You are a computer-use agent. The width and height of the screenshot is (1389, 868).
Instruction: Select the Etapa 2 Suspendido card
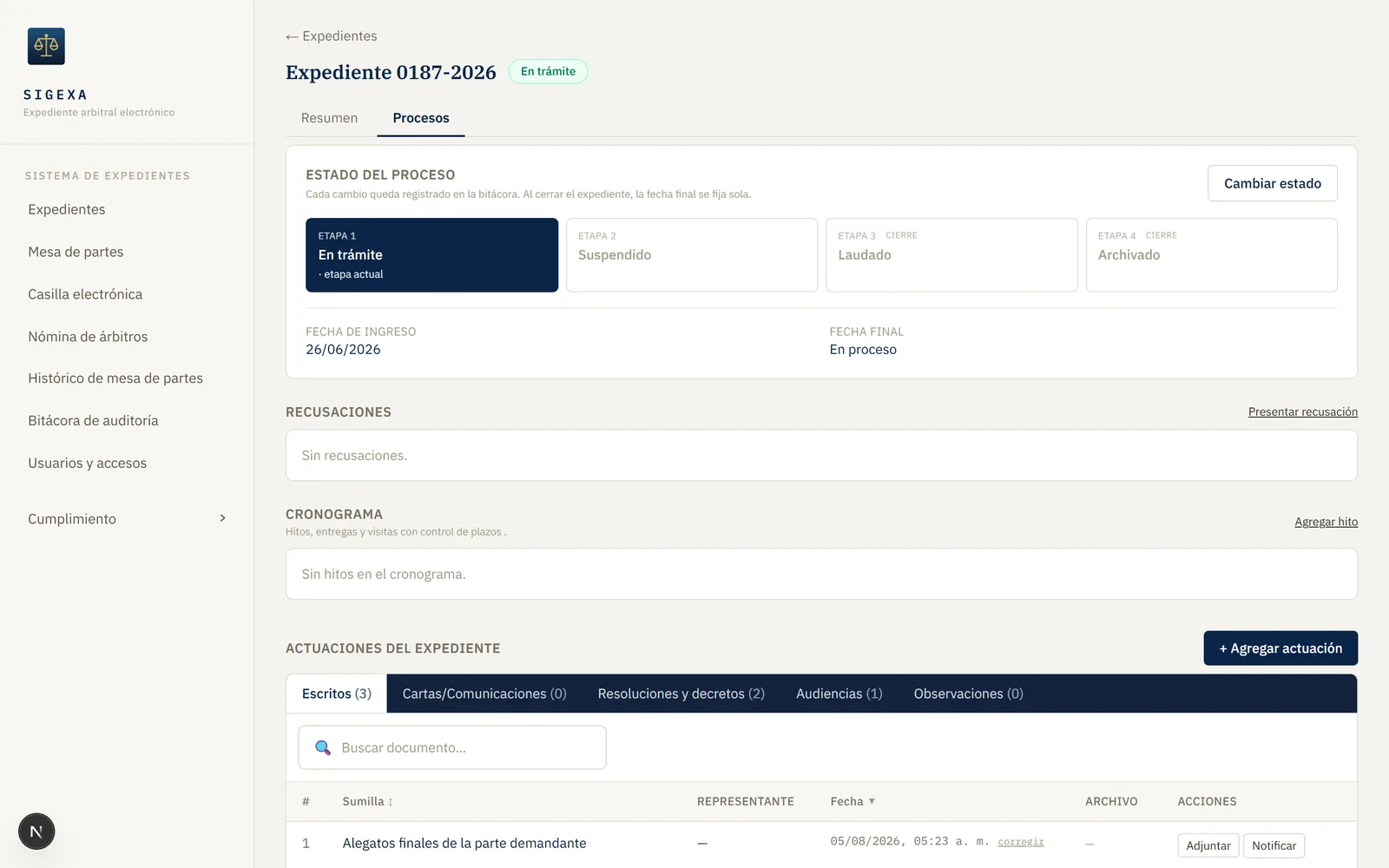(x=692, y=255)
